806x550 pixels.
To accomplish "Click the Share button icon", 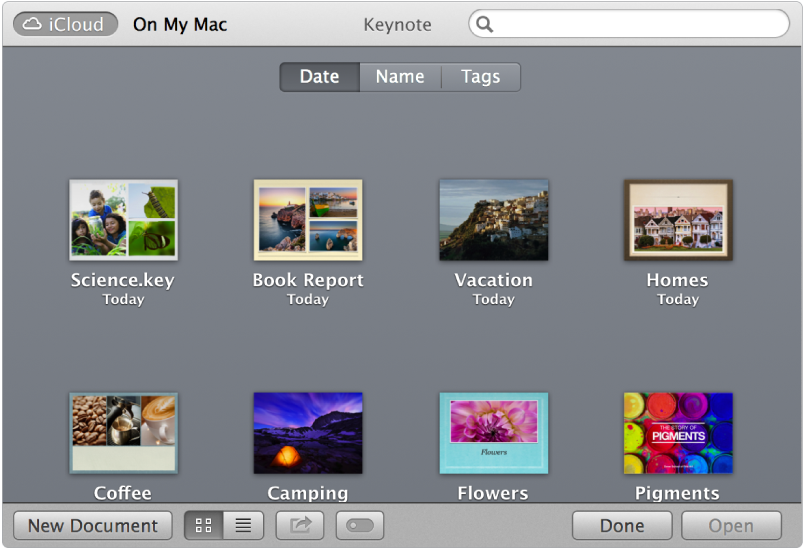I will (x=300, y=525).
